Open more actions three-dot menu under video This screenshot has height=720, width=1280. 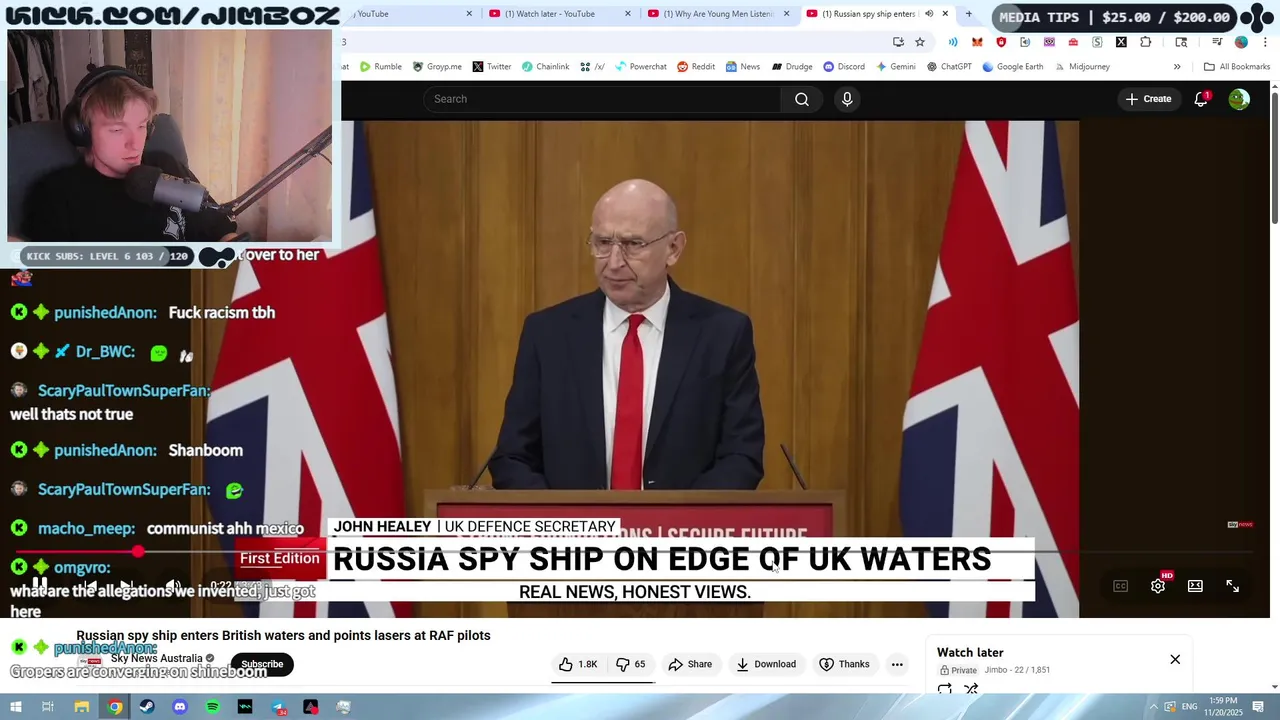coord(897,664)
